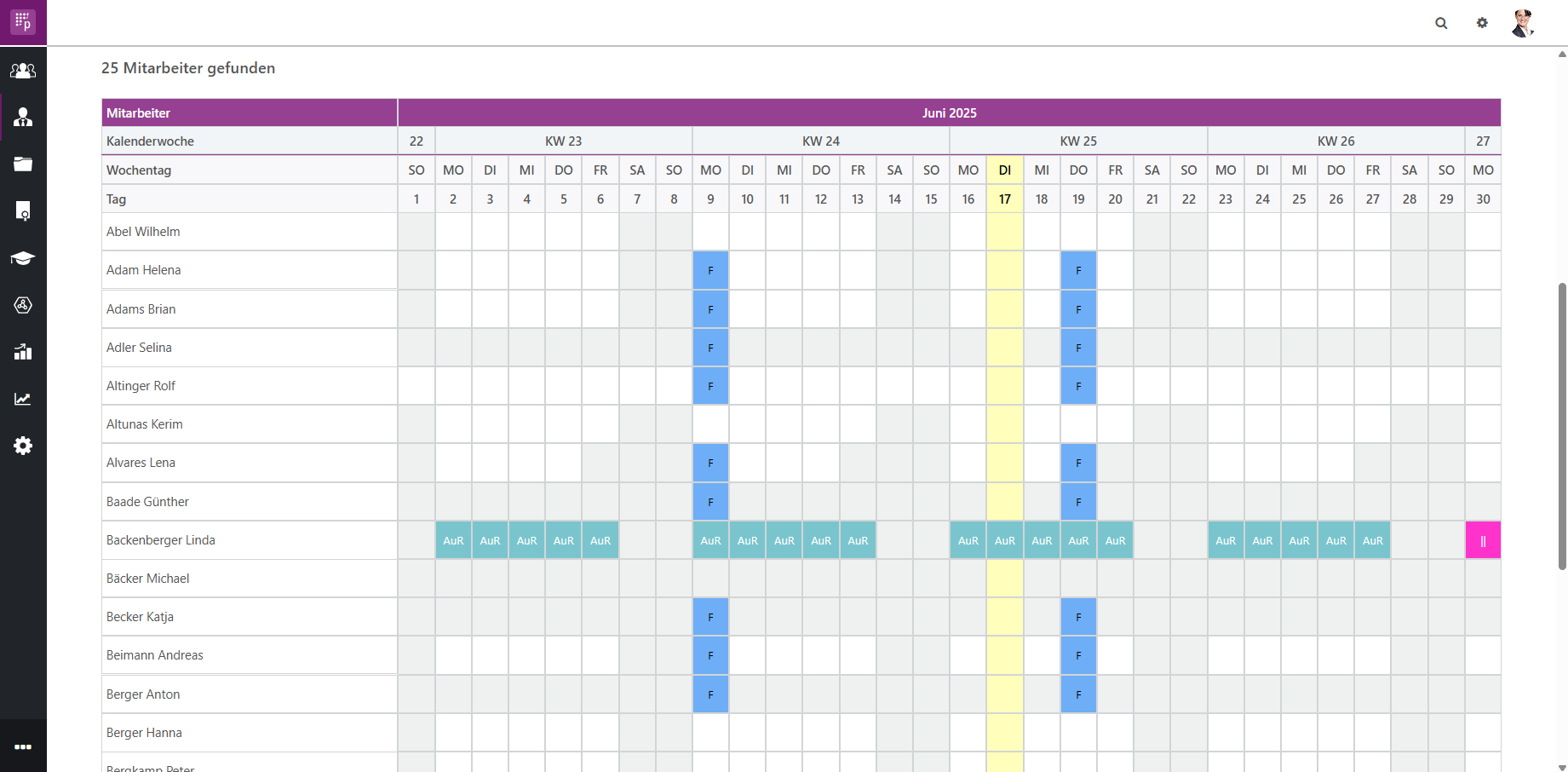
Task: Open the profile menu via the avatar photo
Action: 1524,23
